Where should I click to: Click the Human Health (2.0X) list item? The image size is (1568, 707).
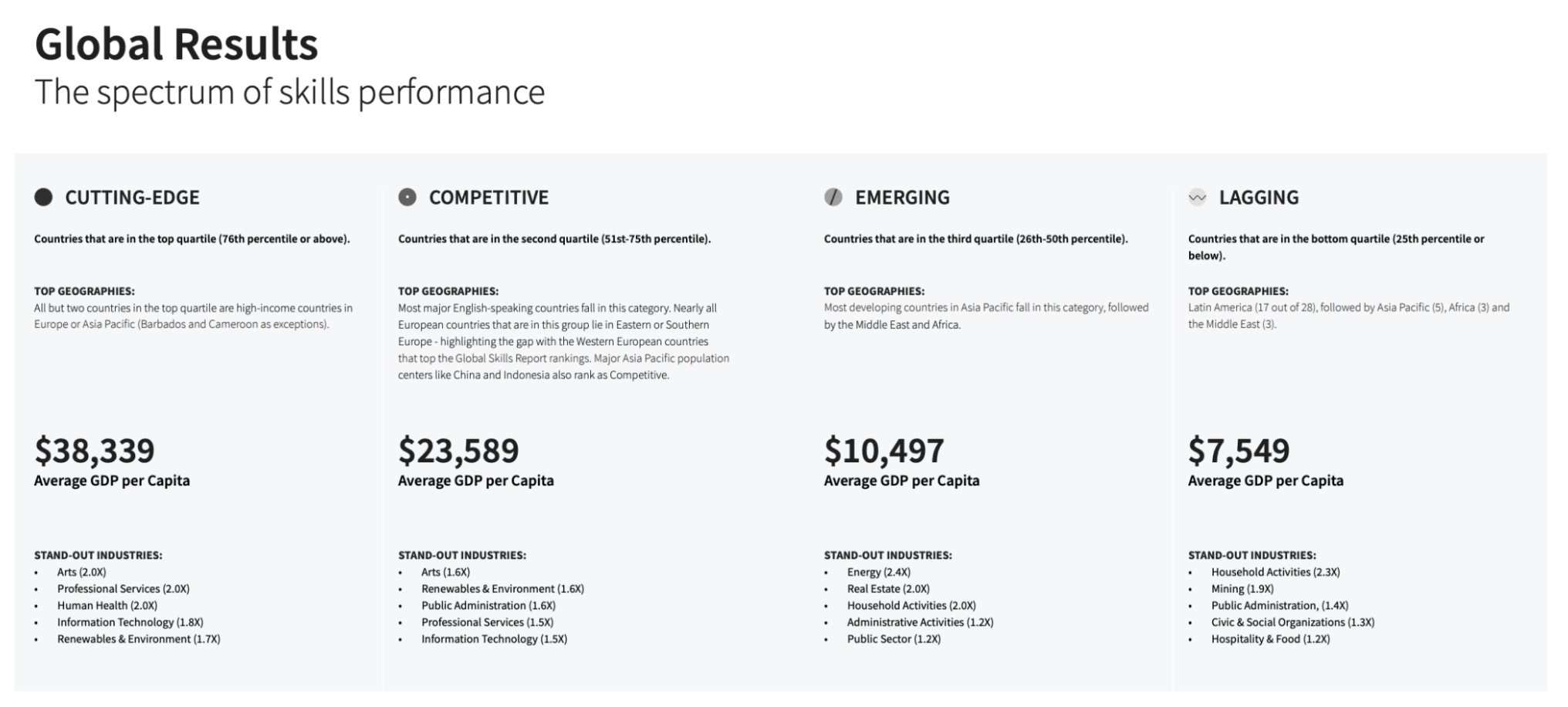point(107,606)
